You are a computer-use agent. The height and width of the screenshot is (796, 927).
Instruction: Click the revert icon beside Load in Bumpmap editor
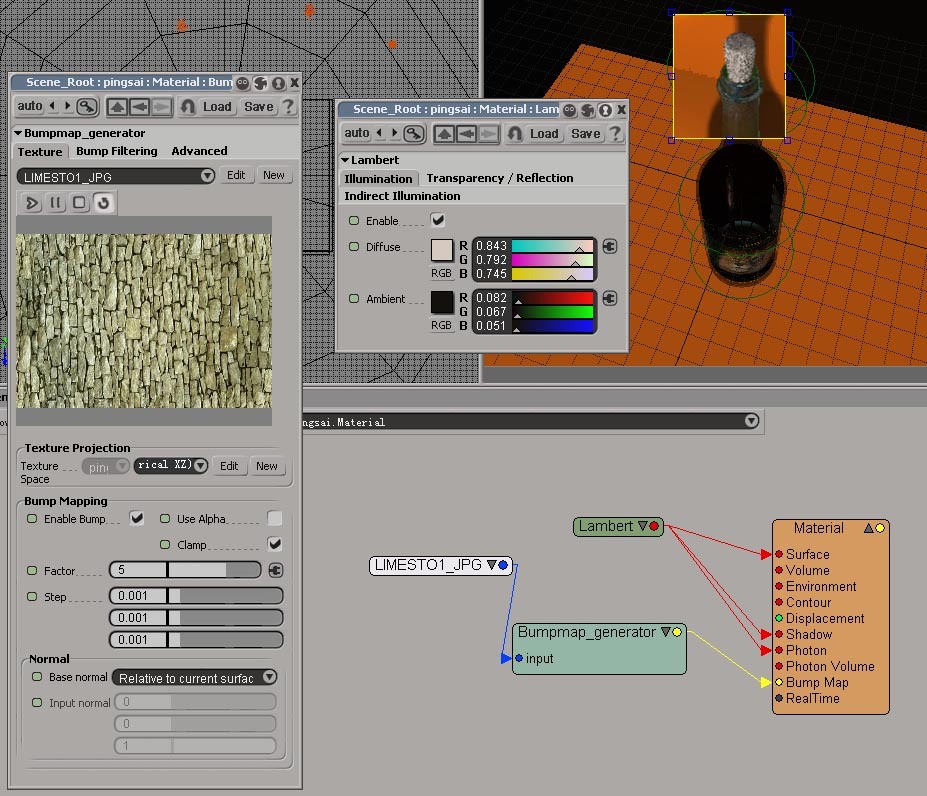(x=187, y=106)
